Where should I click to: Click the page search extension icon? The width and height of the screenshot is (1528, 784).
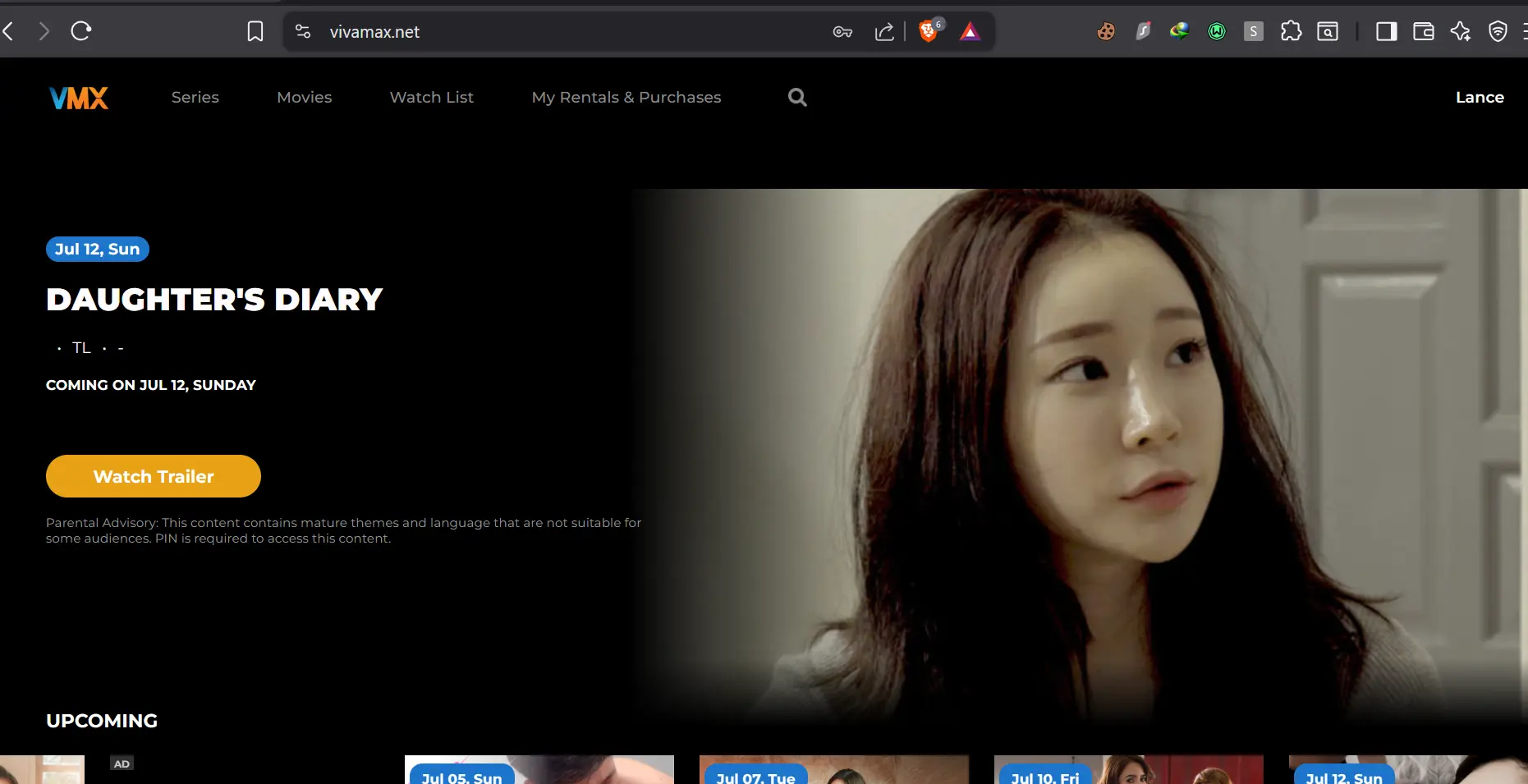[x=1328, y=32]
